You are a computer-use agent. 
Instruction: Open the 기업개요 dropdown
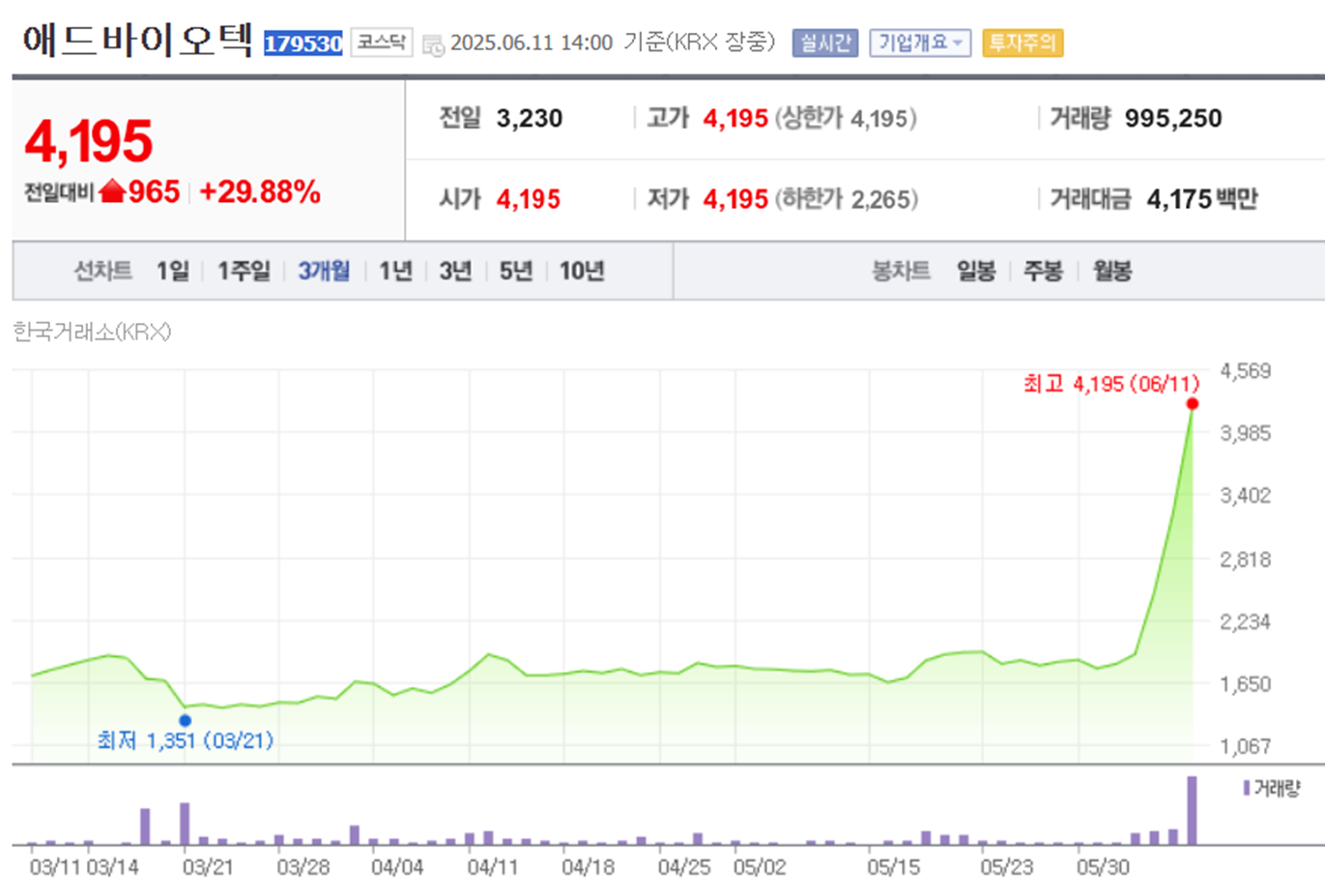[920, 43]
